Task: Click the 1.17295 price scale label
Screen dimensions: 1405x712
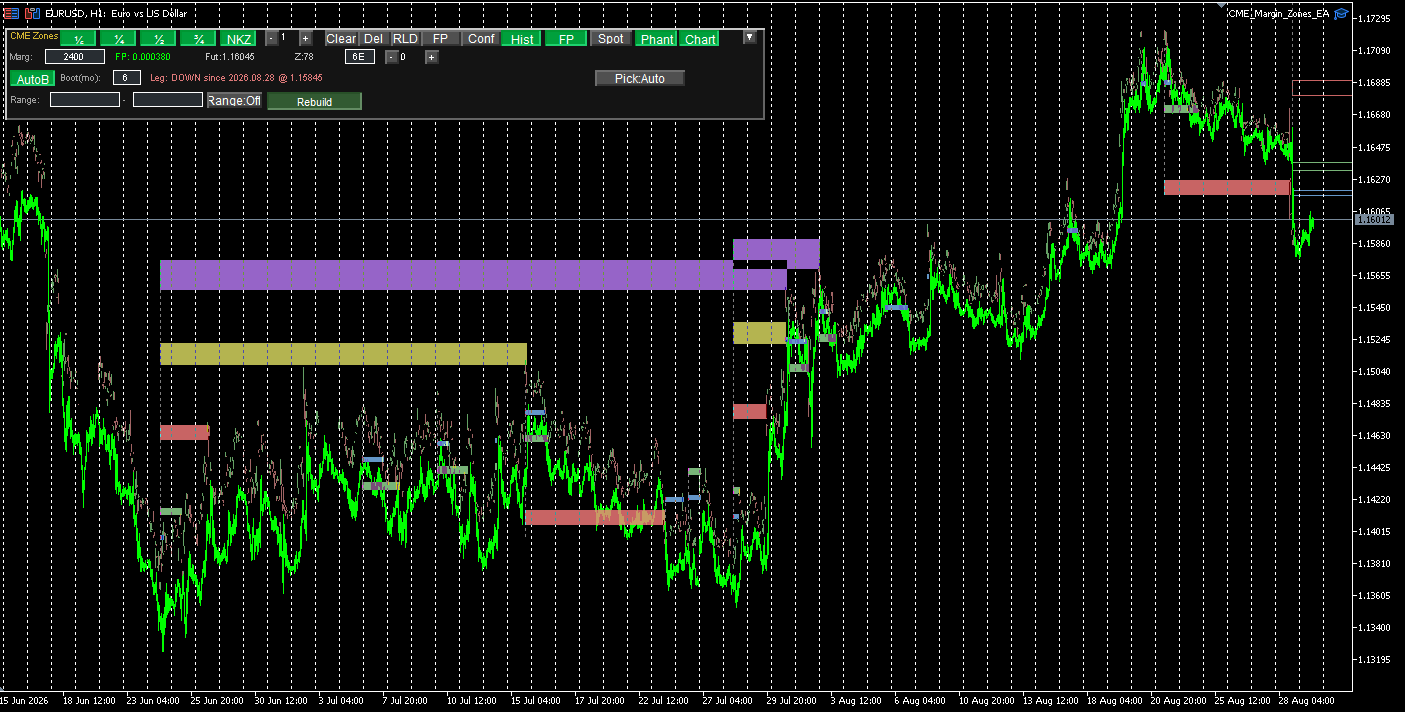Action: [1376, 18]
